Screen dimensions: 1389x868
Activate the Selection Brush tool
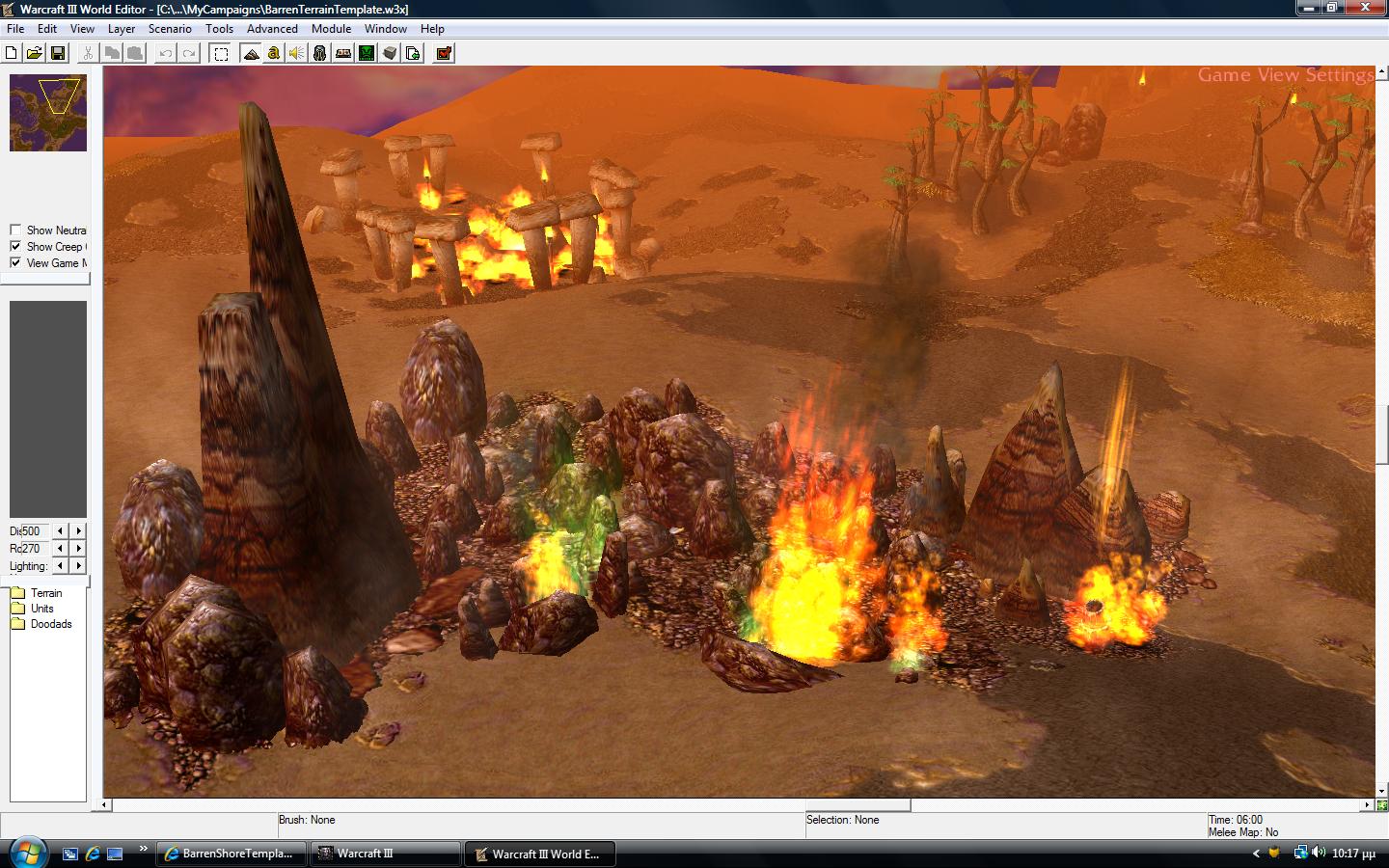pos(221,53)
